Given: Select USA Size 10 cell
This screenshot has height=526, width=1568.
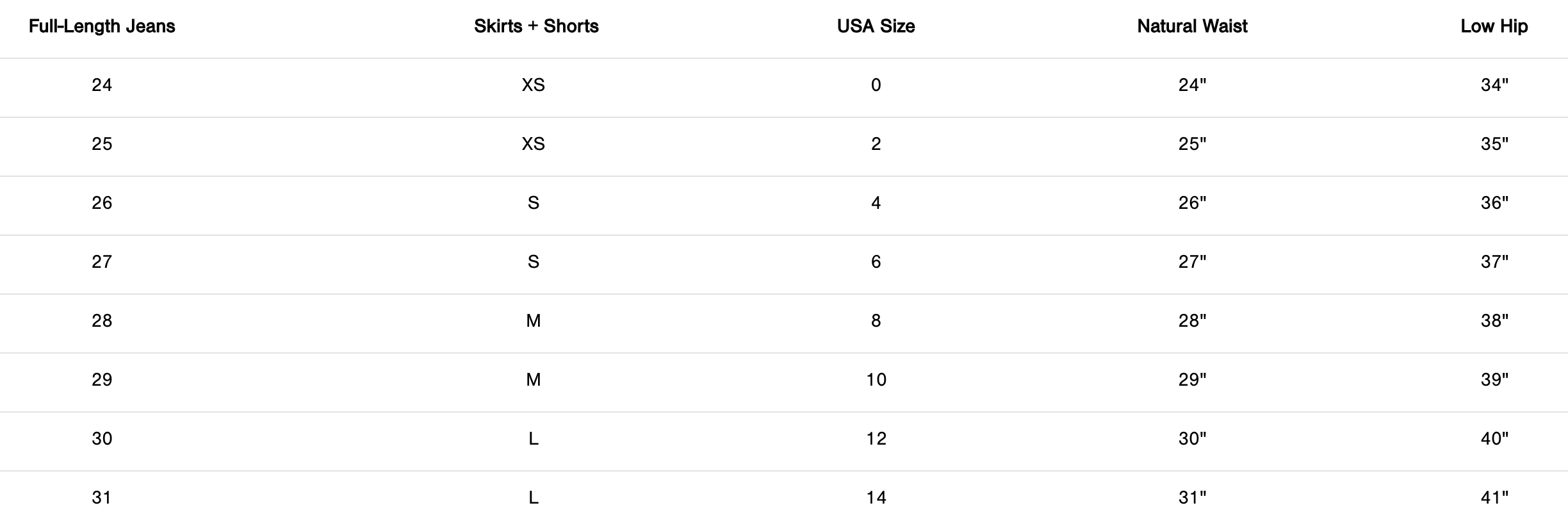Looking at the screenshot, I should click(876, 380).
